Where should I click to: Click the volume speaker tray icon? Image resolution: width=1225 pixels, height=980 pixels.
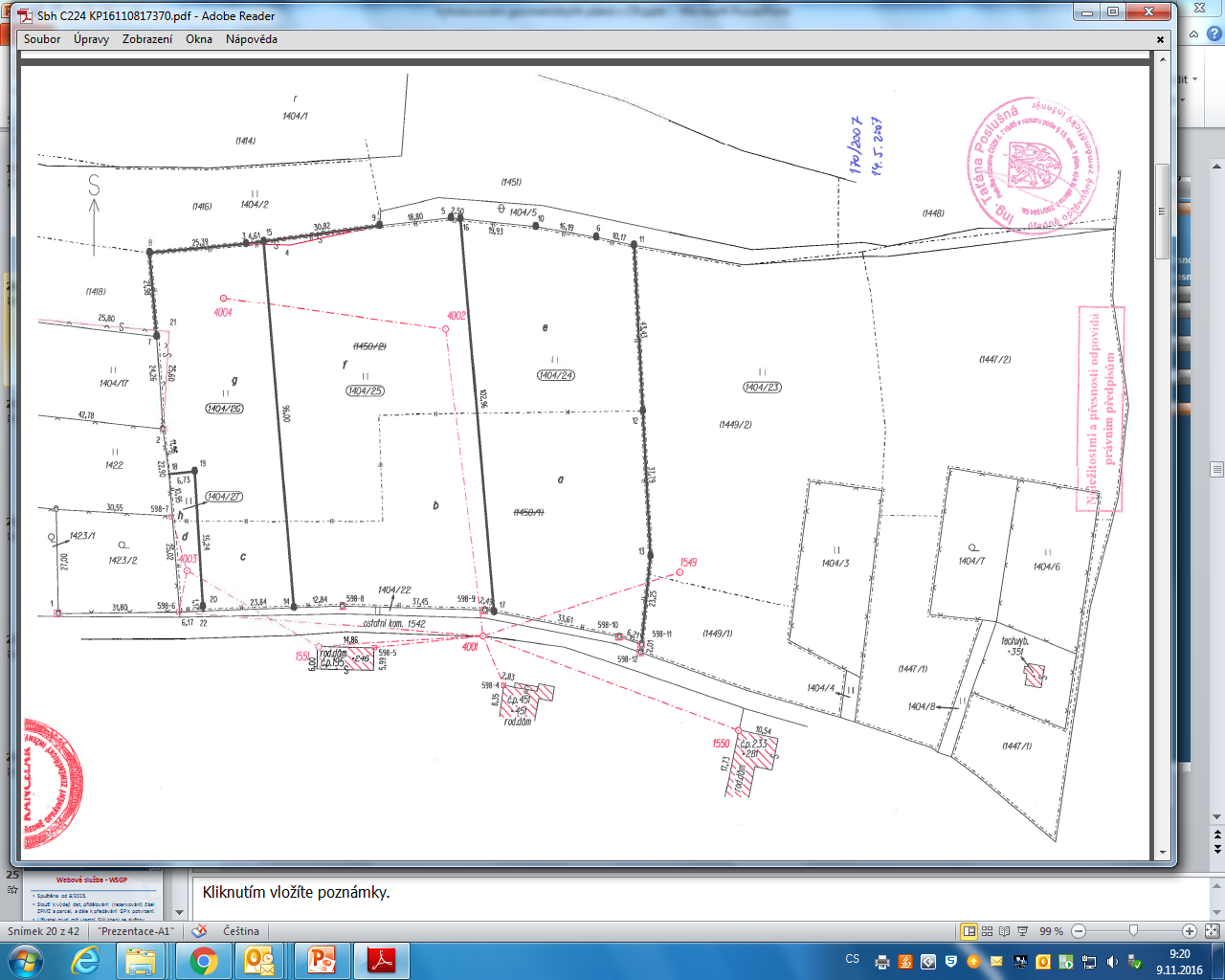pos(1112,962)
